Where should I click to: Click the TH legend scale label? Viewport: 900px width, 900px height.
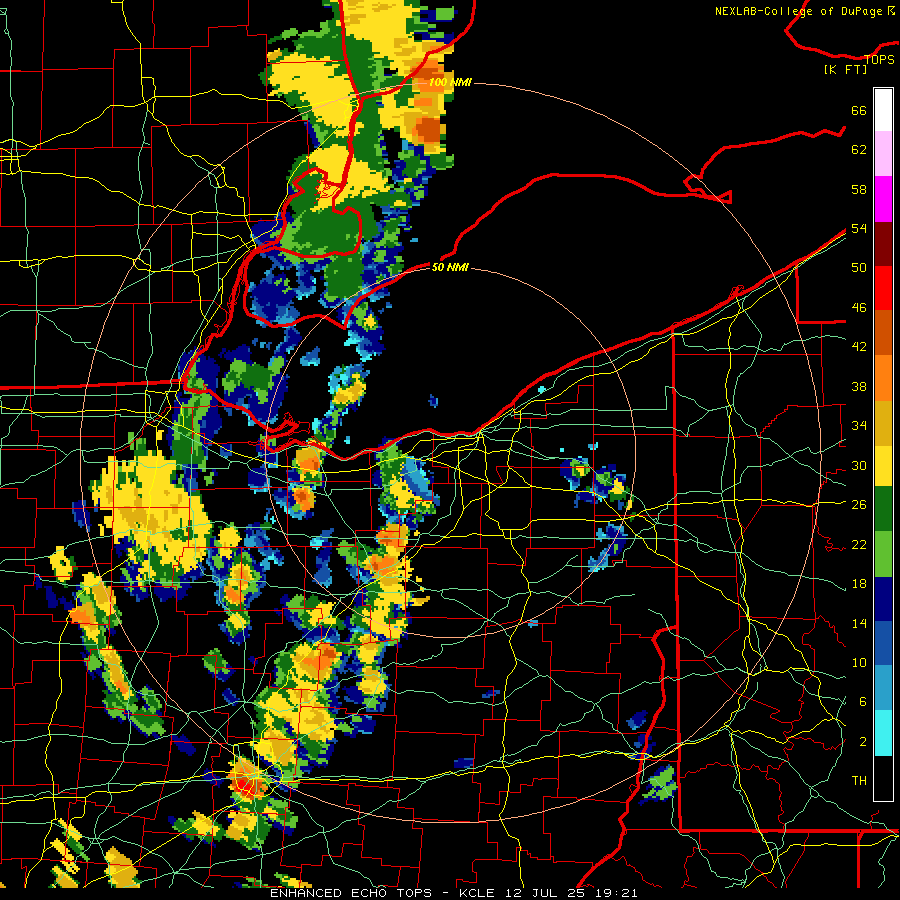[x=859, y=780]
